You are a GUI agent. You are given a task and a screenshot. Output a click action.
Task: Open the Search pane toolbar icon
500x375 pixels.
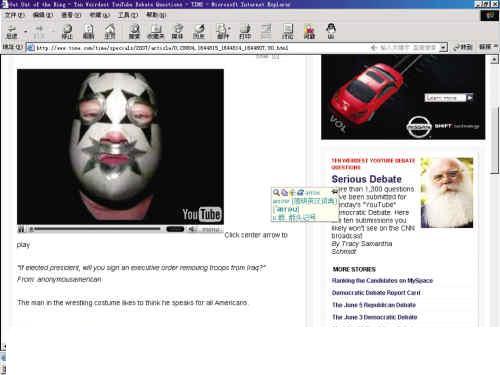(134, 31)
